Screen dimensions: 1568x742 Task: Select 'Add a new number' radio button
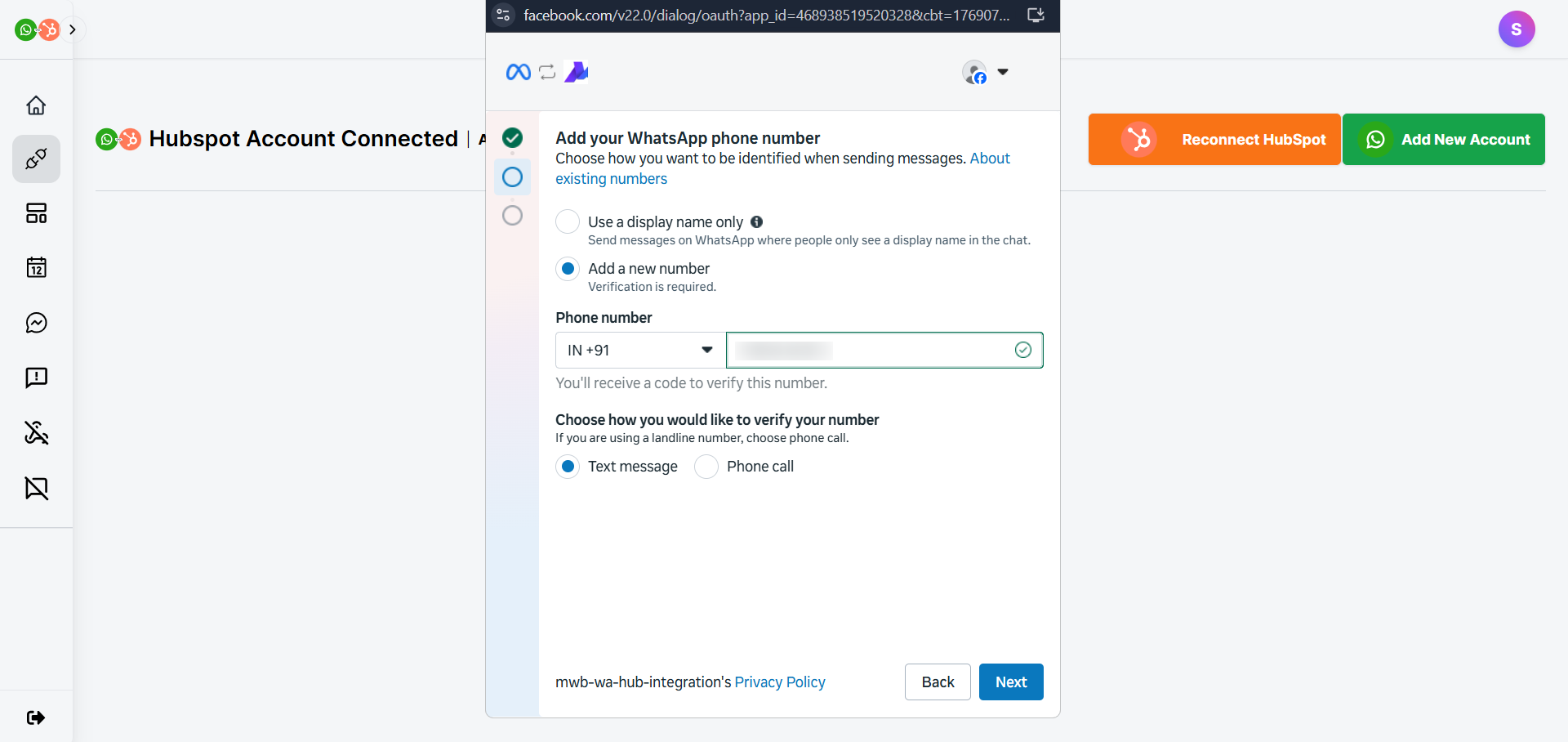[568, 269]
